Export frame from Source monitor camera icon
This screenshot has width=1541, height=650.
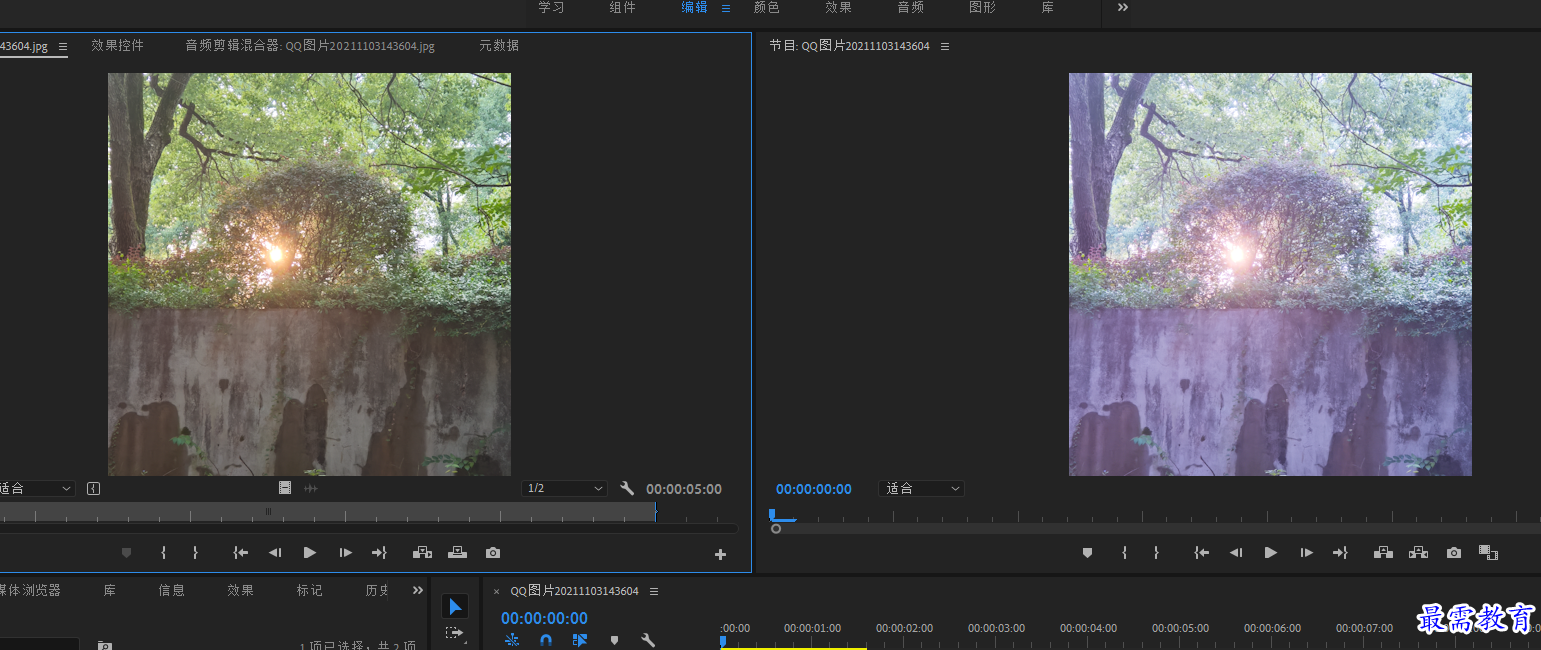click(493, 552)
